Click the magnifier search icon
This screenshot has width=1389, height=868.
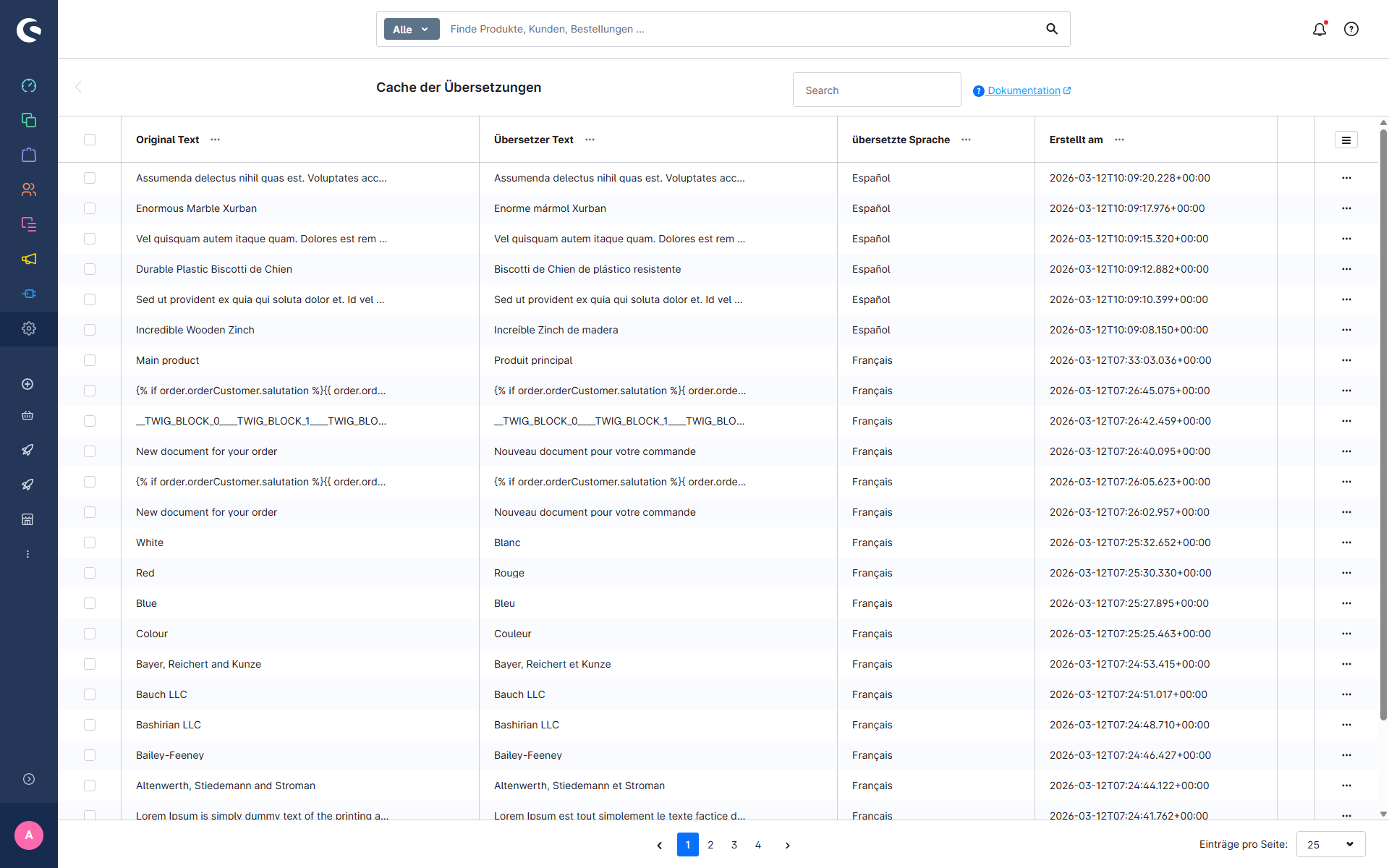(x=1052, y=29)
